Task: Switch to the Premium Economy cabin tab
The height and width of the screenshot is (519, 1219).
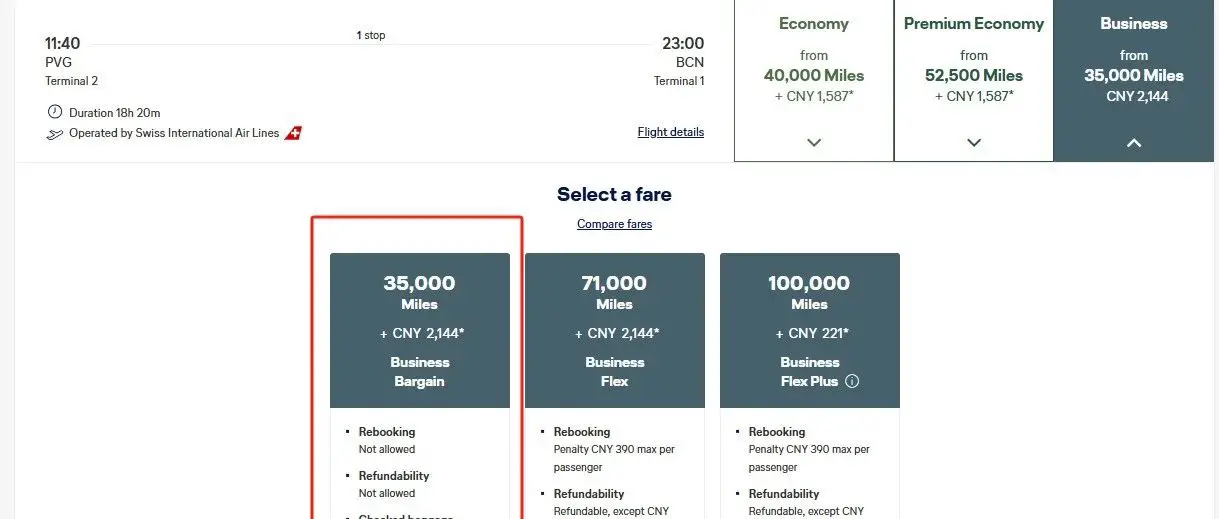Action: pyautogui.click(x=974, y=24)
